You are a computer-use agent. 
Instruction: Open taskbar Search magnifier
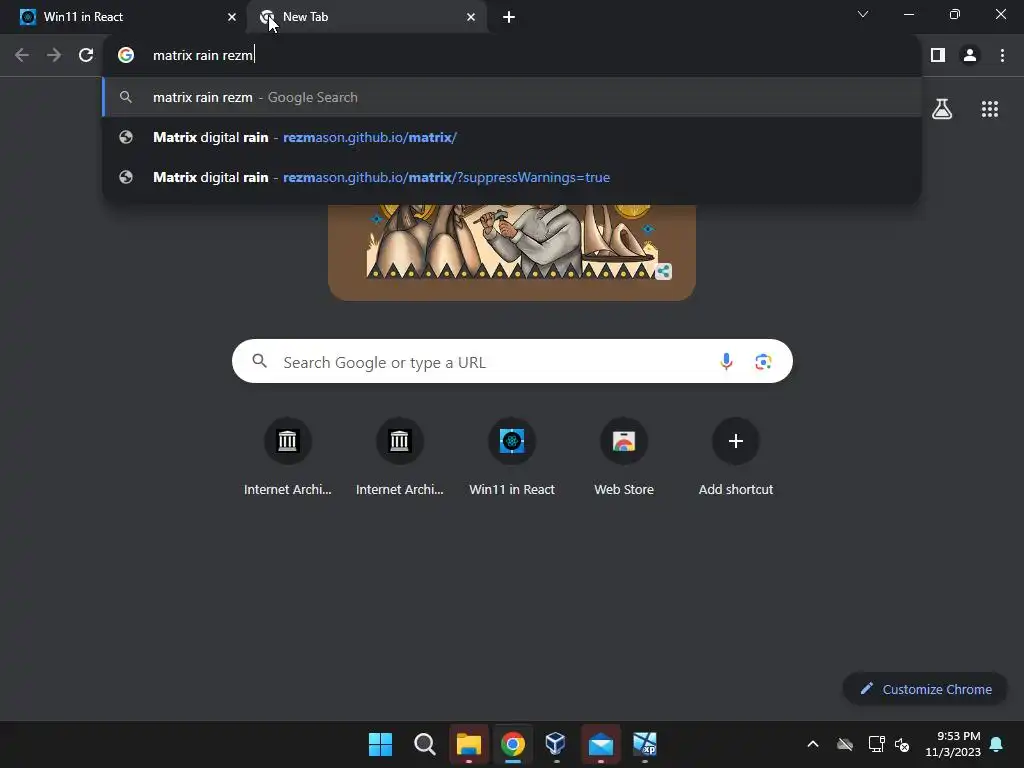tap(424, 744)
